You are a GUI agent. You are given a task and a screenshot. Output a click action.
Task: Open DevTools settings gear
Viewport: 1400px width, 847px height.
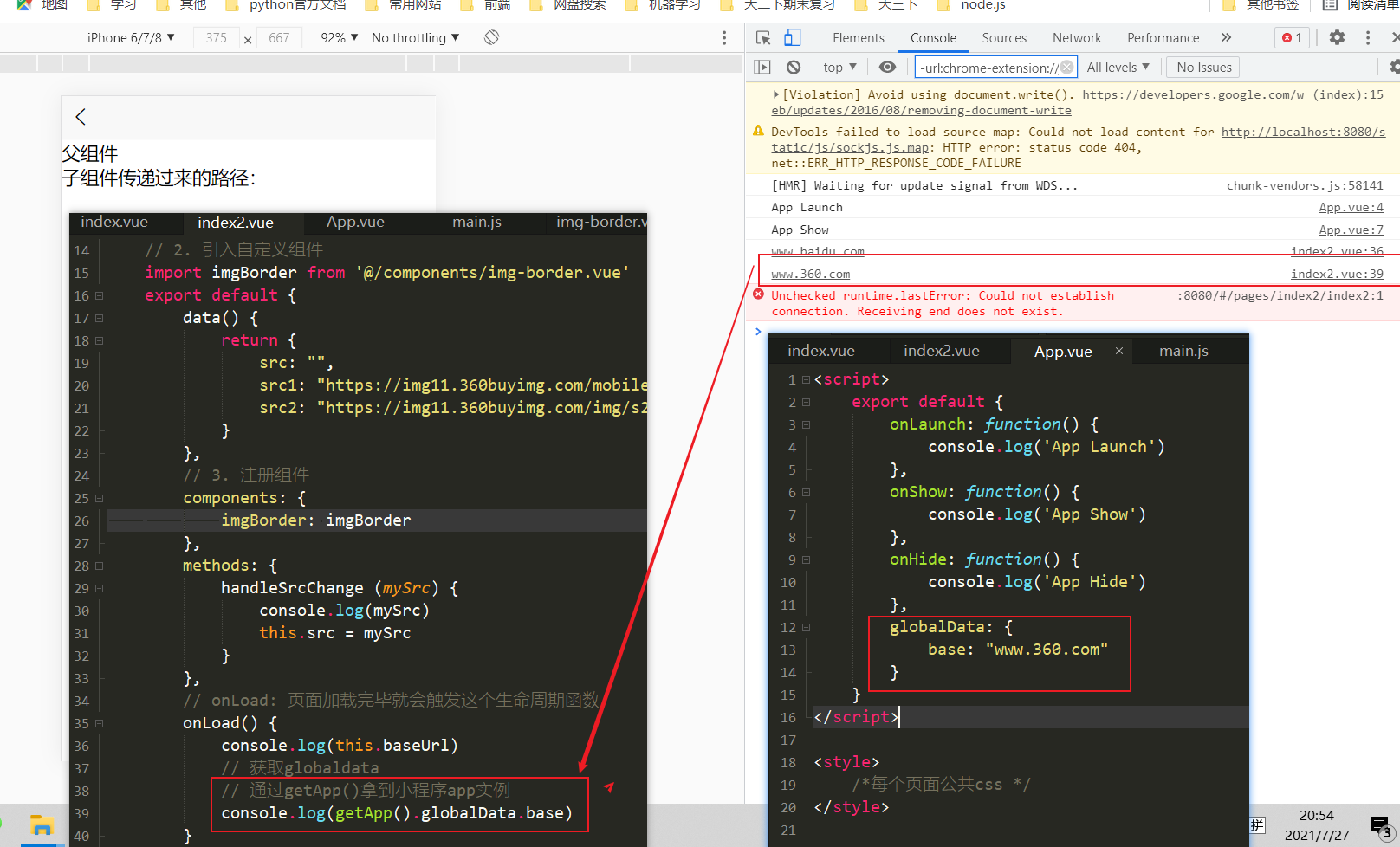pyautogui.click(x=1337, y=37)
